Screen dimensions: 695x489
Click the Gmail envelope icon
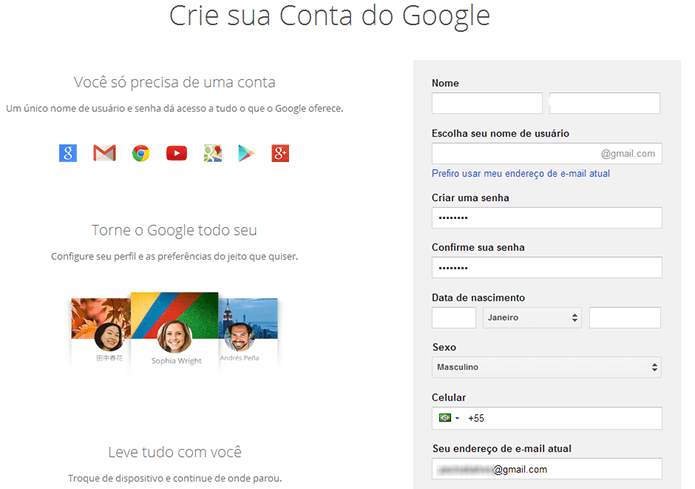(x=105, y=153)
